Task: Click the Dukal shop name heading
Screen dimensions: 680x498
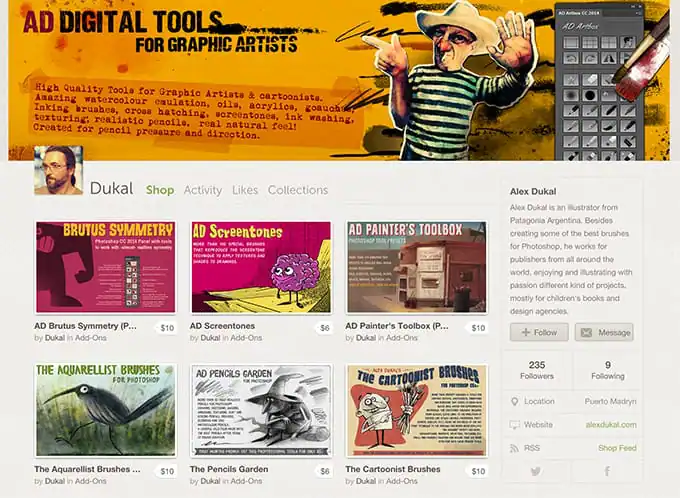Action: 111,189
